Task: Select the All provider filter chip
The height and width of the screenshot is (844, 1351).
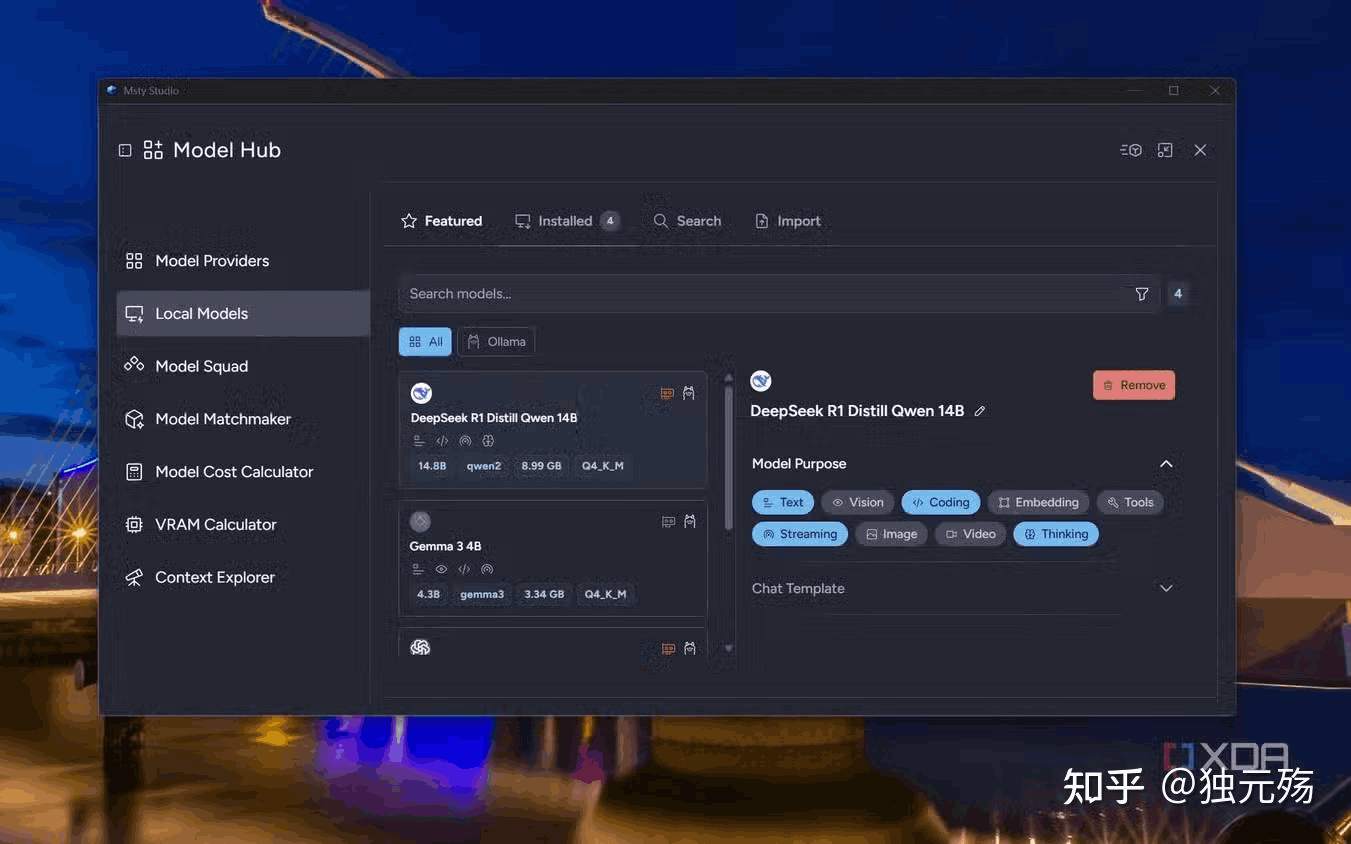Action: [425, 342]
